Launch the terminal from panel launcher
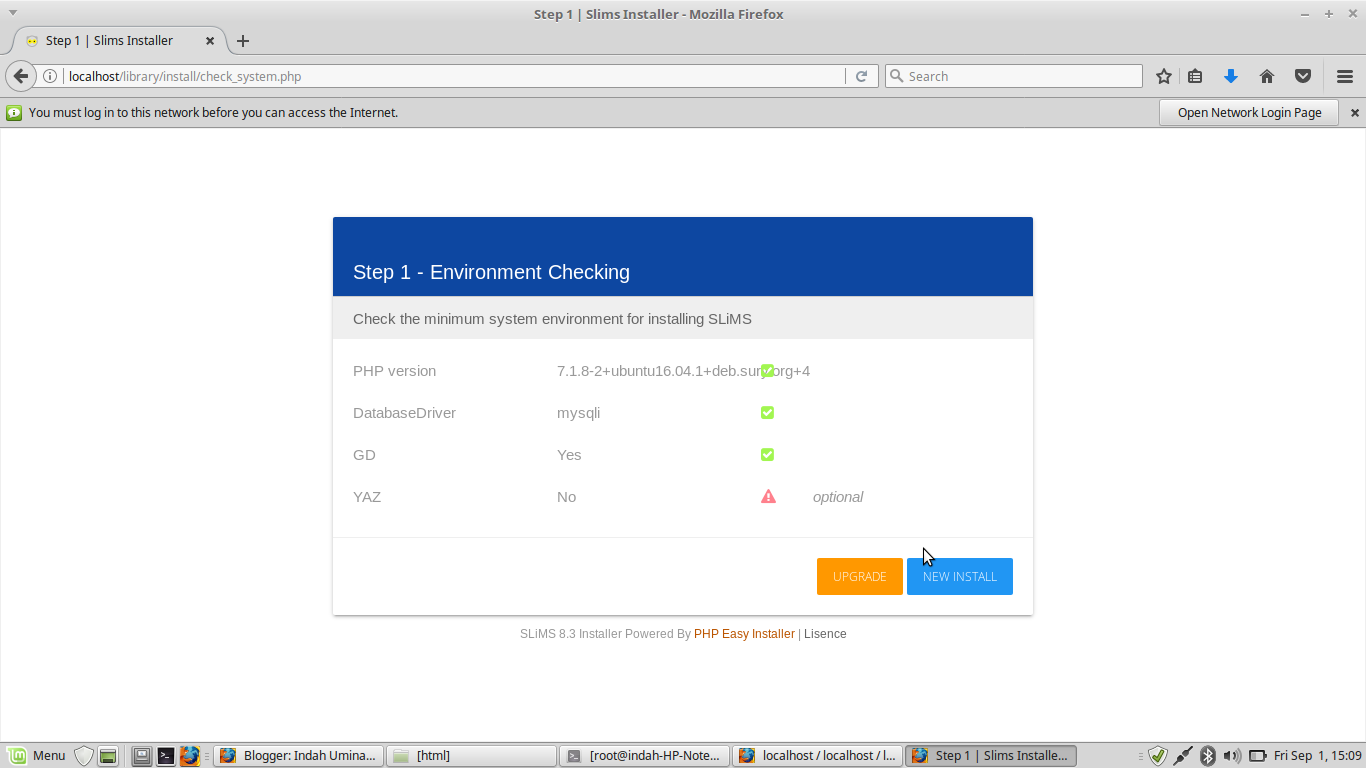 [x=166, y=756]
